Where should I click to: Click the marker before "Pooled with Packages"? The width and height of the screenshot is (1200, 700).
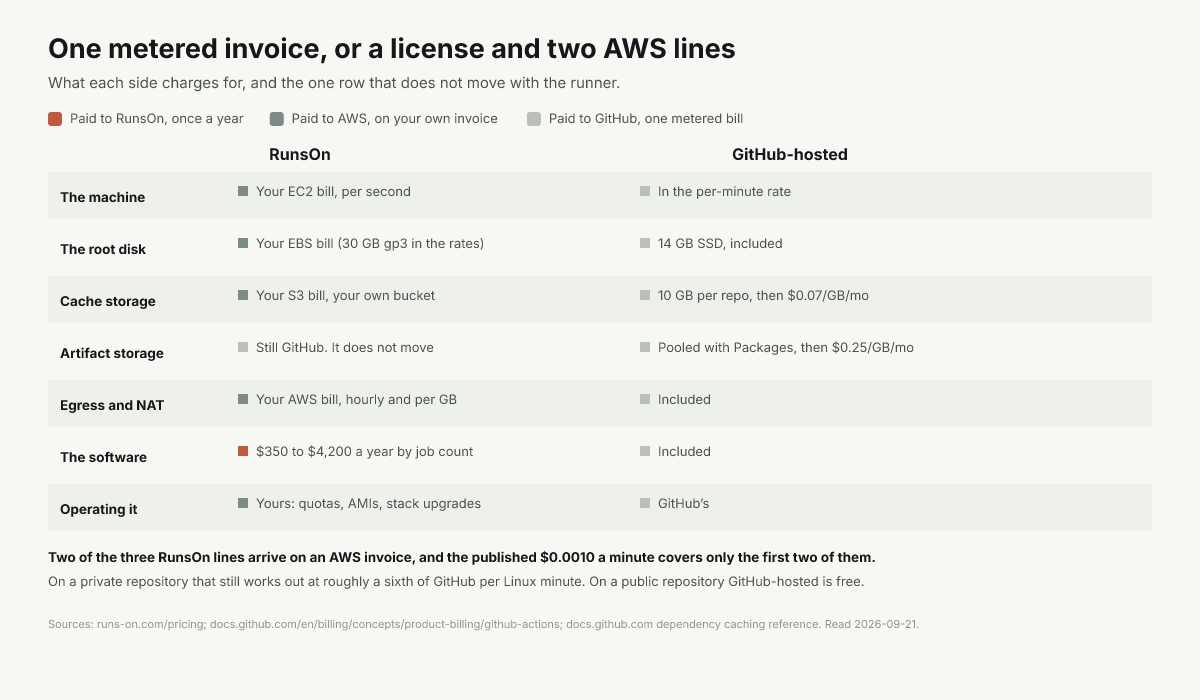(x=645, y=347)
